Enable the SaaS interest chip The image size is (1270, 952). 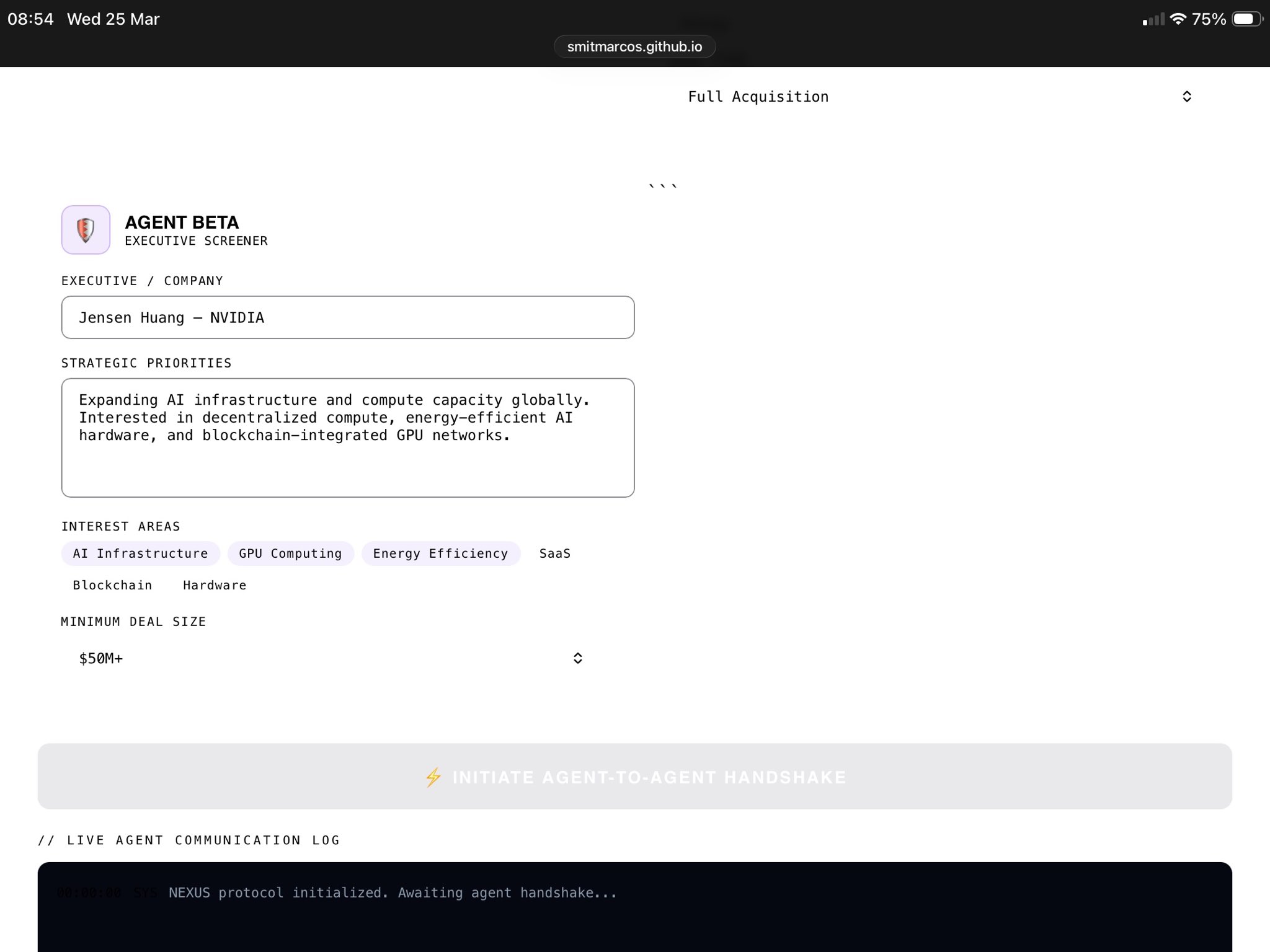point(554,553)
